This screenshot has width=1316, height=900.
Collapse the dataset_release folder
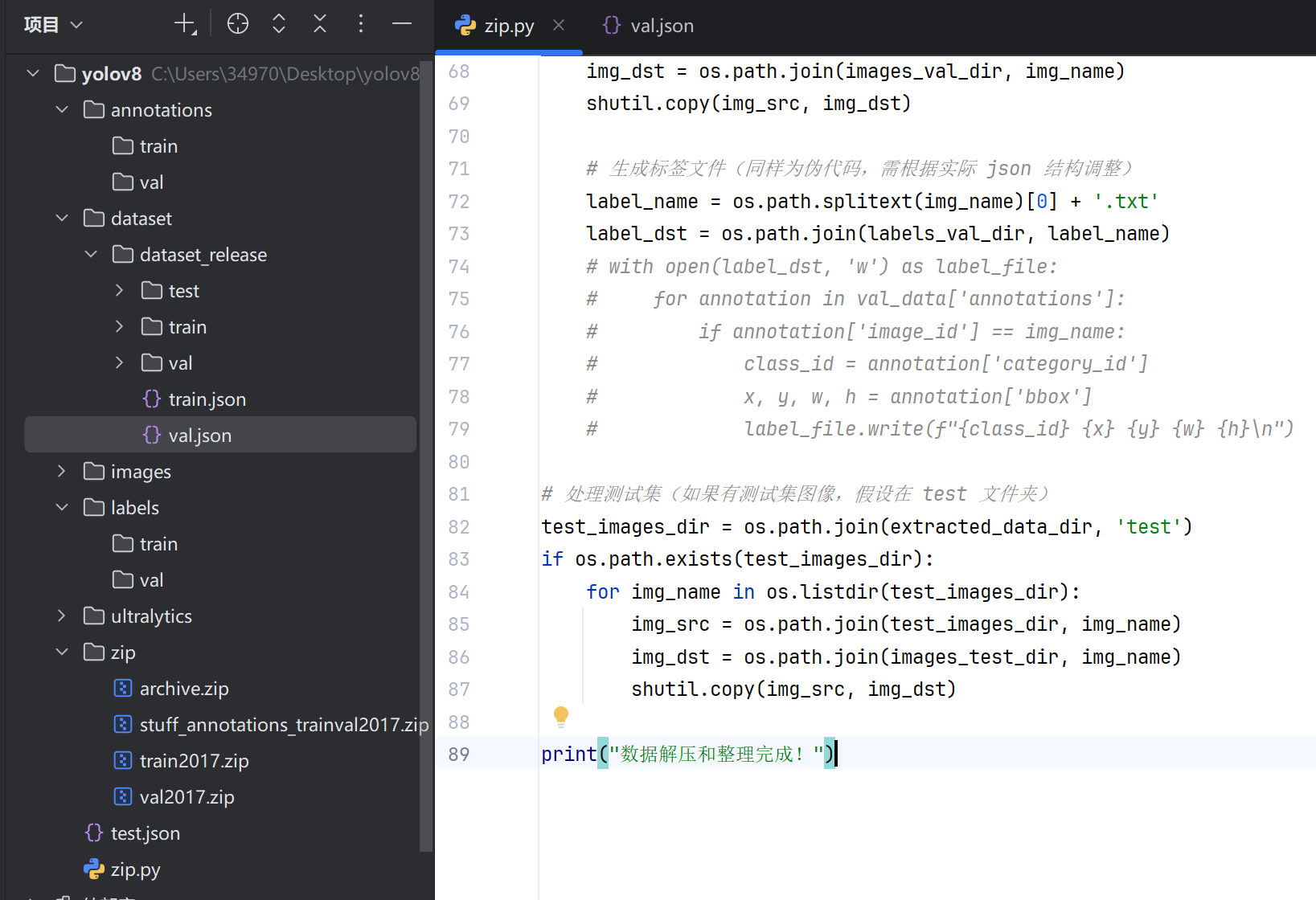(x=91, y=255)
